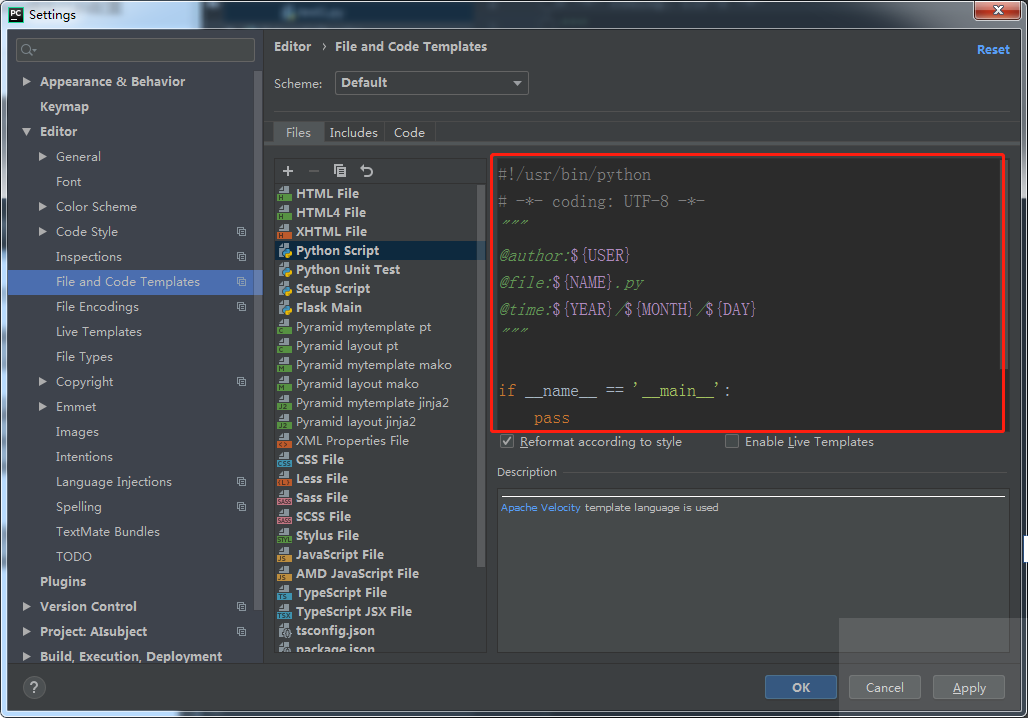
Task: Select the CSS File icon
Action: pyautogui.click(x=284, y=460)
